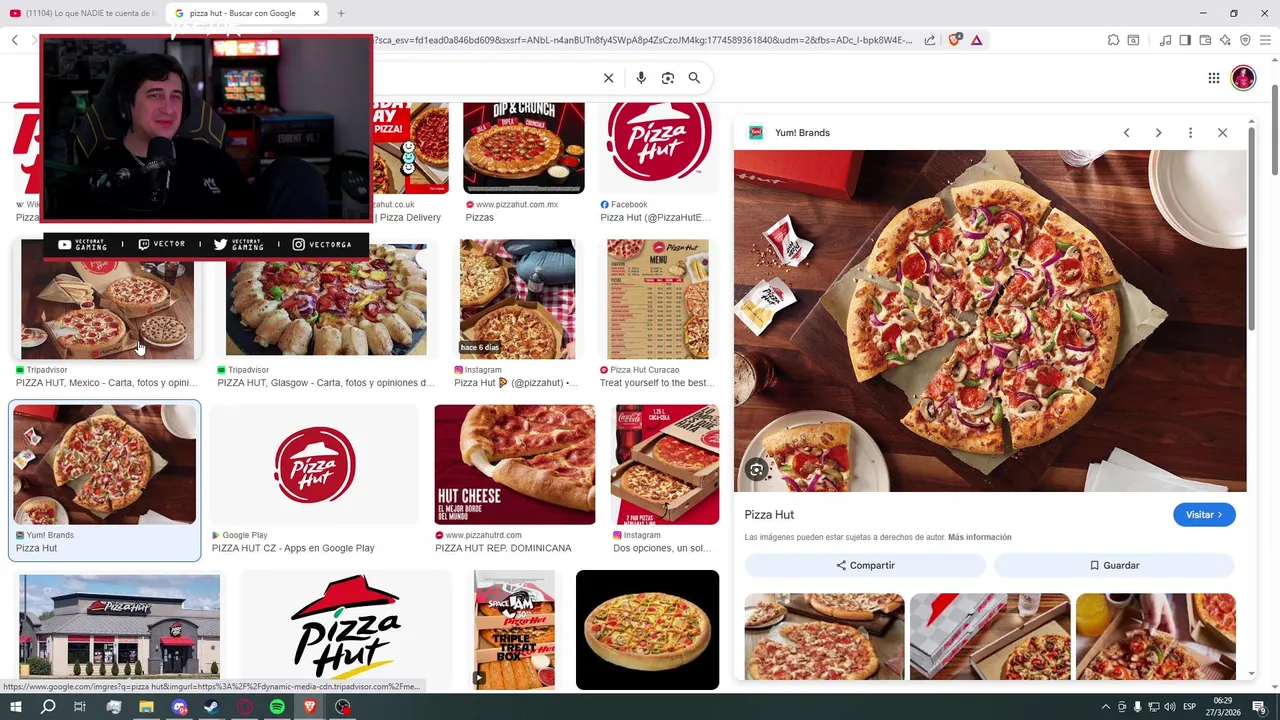Open the pizza on black background image
This screenshot has height=720, width=1280.
[647, 630]
